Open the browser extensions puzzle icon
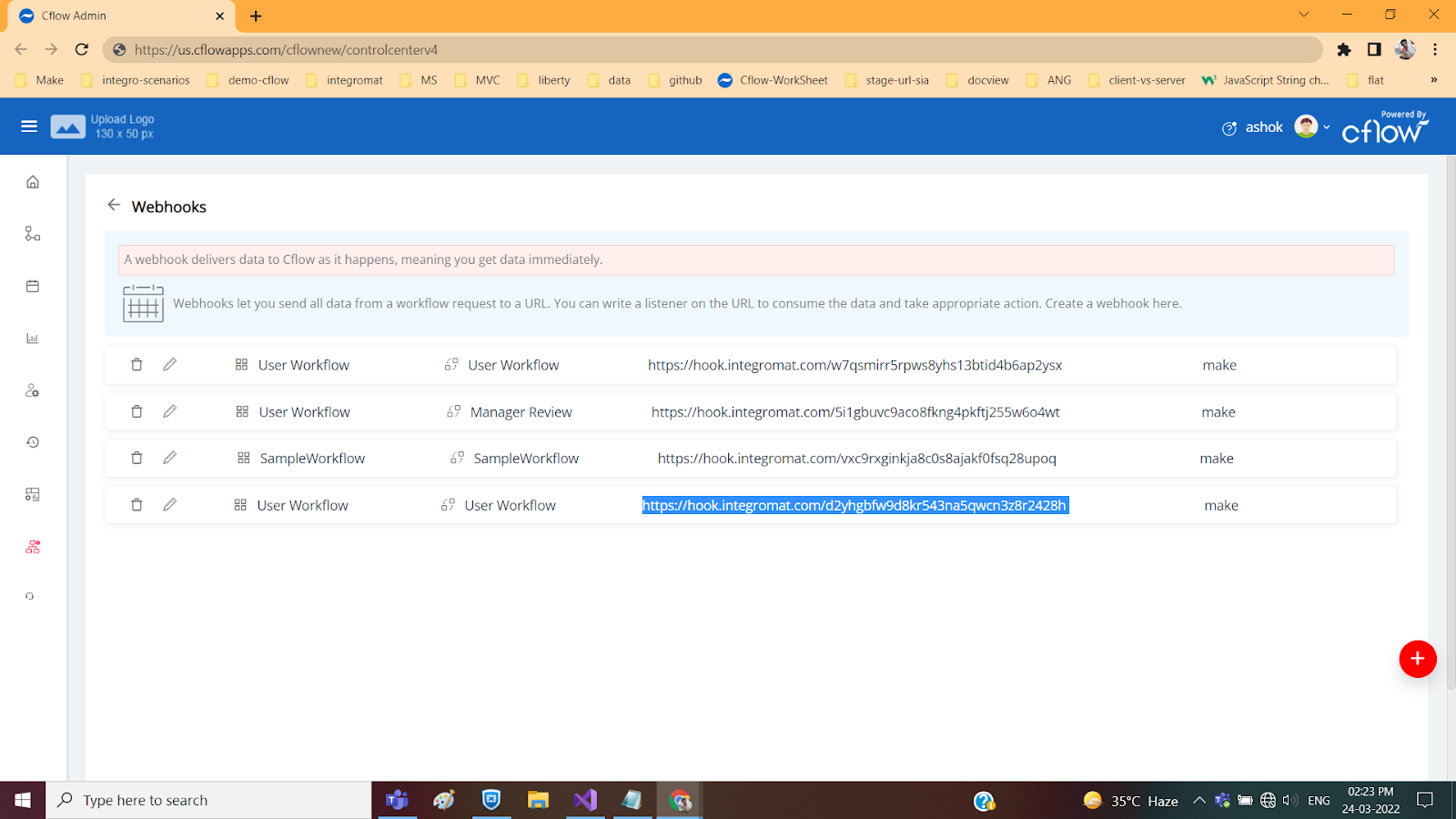The width and height of the screenshot is (1456, 819). 1344,50
